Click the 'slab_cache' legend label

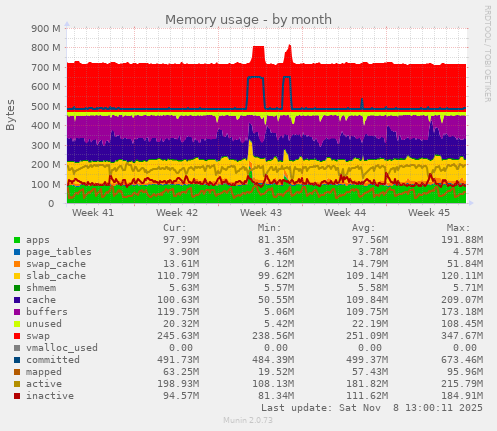click(x=56, y=276)
